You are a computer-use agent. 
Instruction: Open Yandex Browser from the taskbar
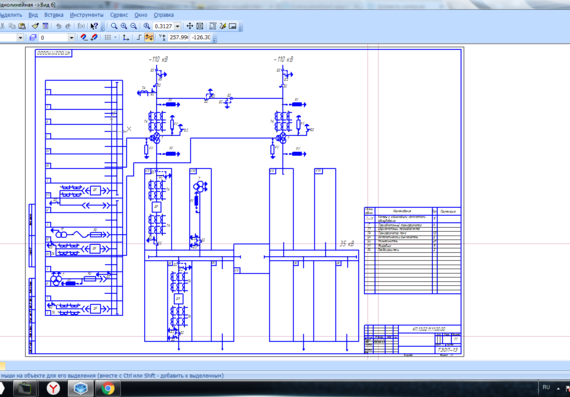point(53,389)
